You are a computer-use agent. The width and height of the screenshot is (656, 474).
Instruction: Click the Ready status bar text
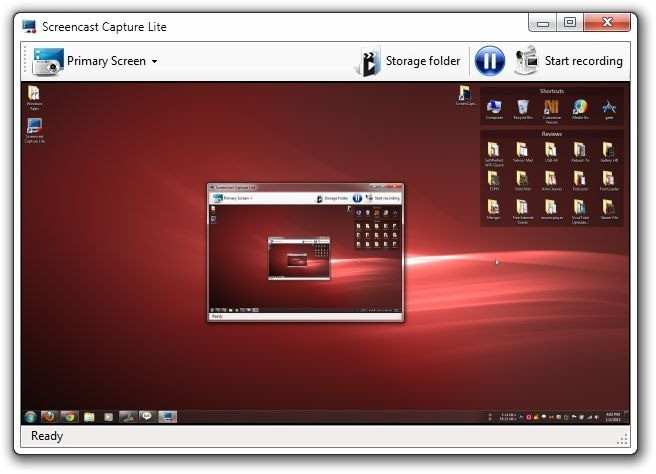tap(46, 436)
